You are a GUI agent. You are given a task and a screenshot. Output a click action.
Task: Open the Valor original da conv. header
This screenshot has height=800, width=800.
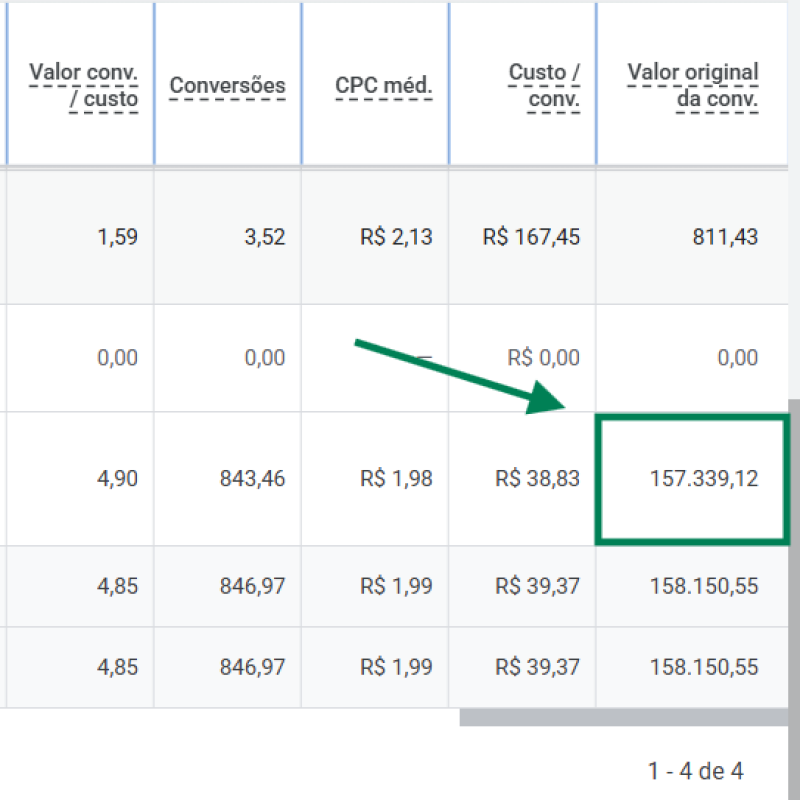point(692,85)
